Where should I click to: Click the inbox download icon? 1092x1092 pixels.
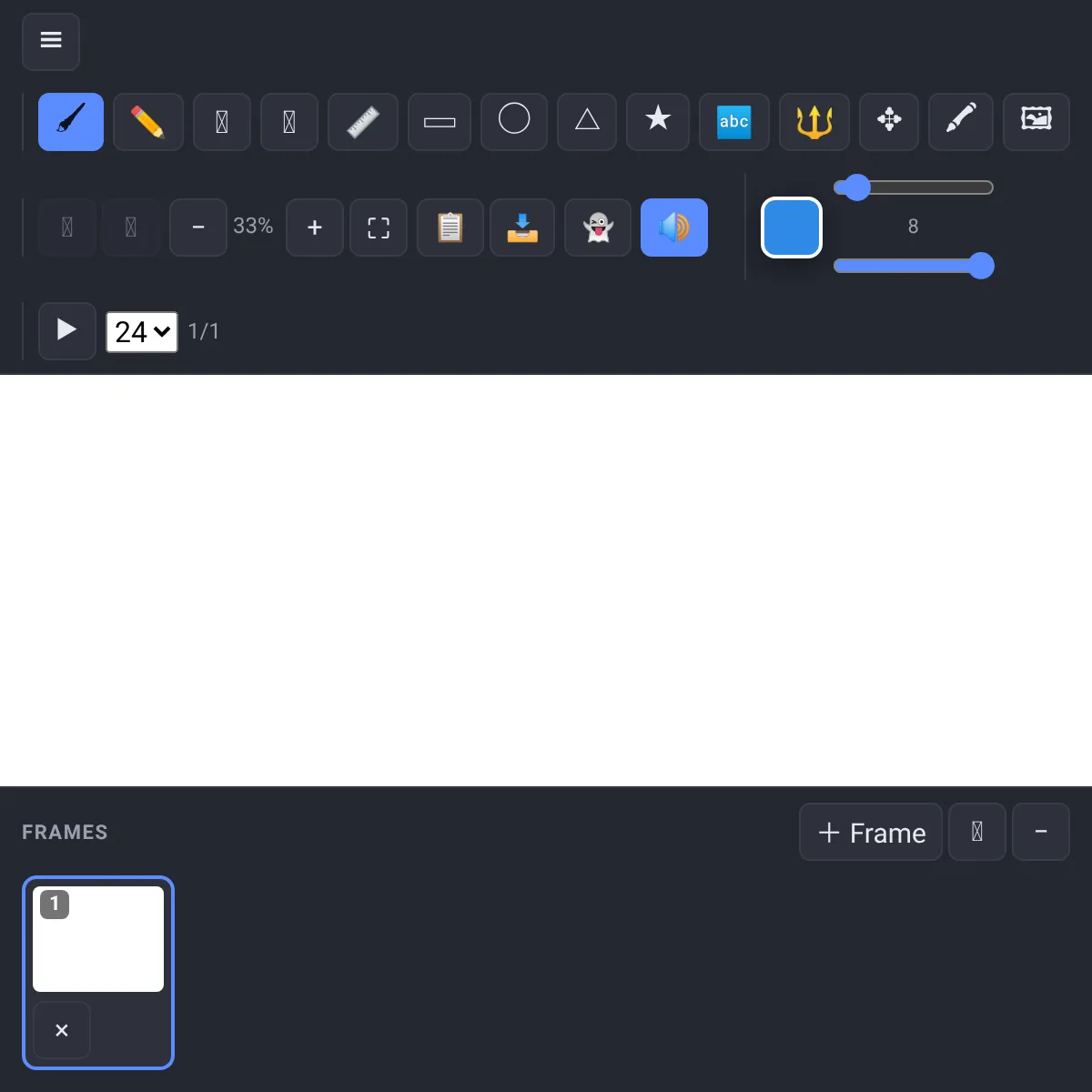click(x=522, y=227)
